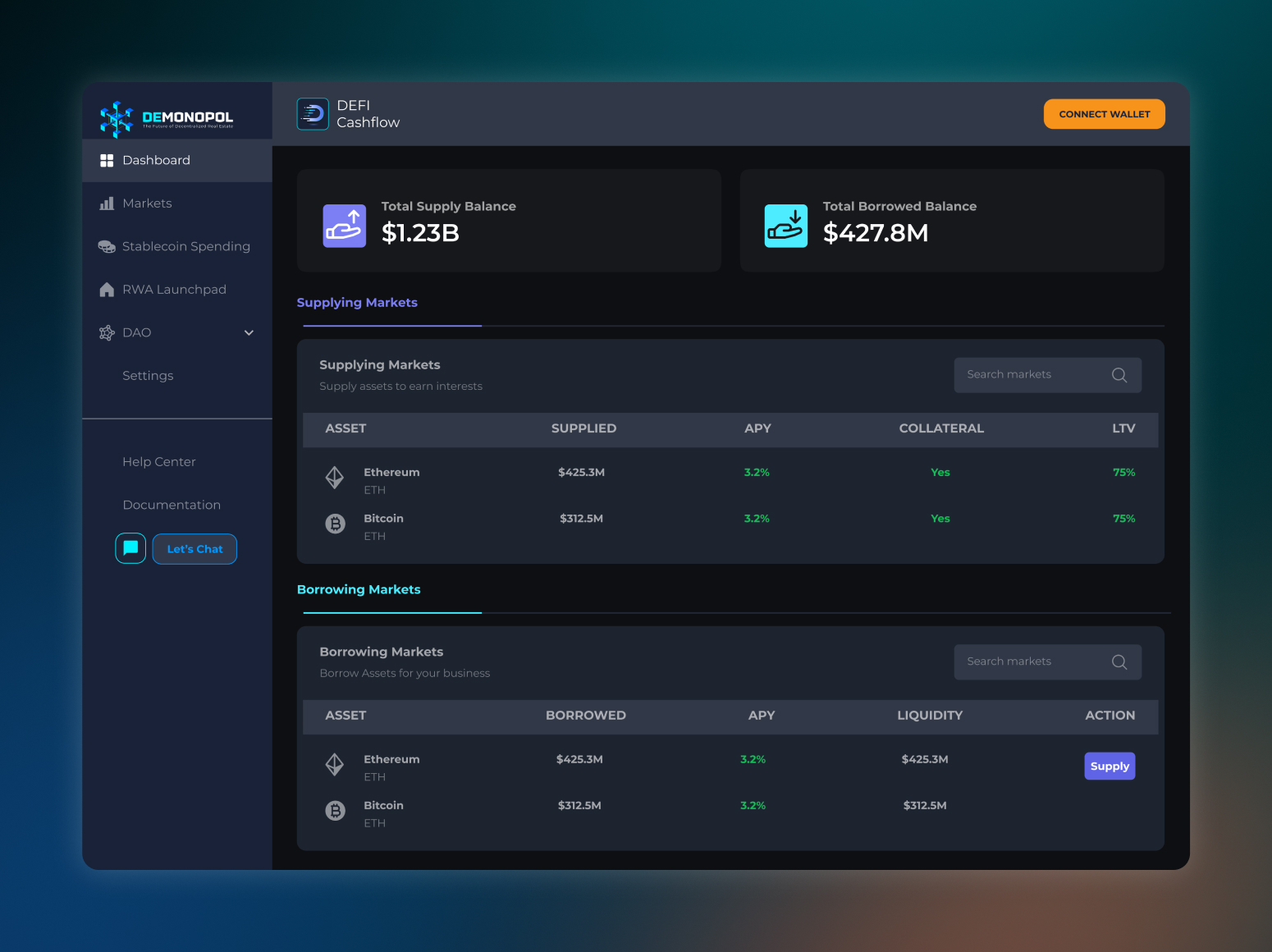Image resolution: width=1272 pixels, height=952 pixels.
Task: Click the RWA Launchpad house icon
Action: pyautogui.click(x=107, y=290)
